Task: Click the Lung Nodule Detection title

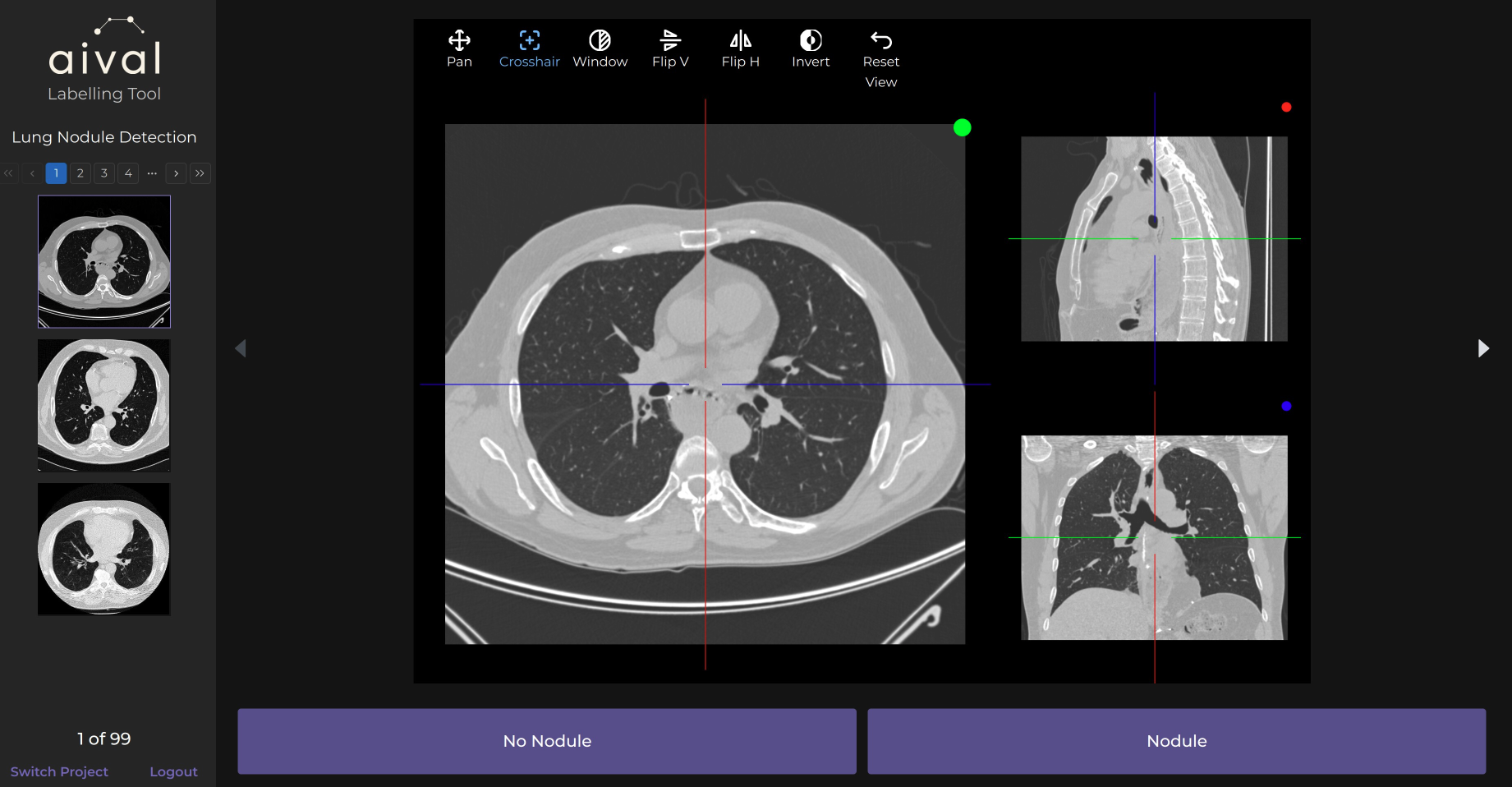Action: [x=104, y=137]
